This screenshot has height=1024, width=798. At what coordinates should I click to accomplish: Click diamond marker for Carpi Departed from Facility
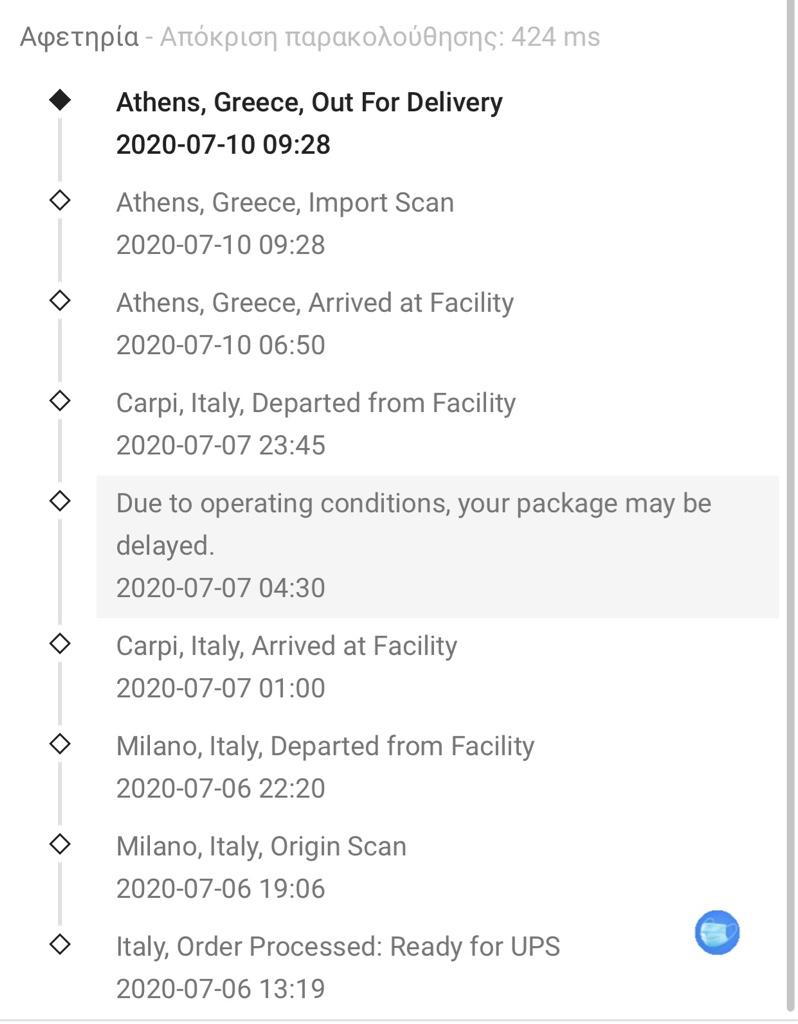click(60, 400)
